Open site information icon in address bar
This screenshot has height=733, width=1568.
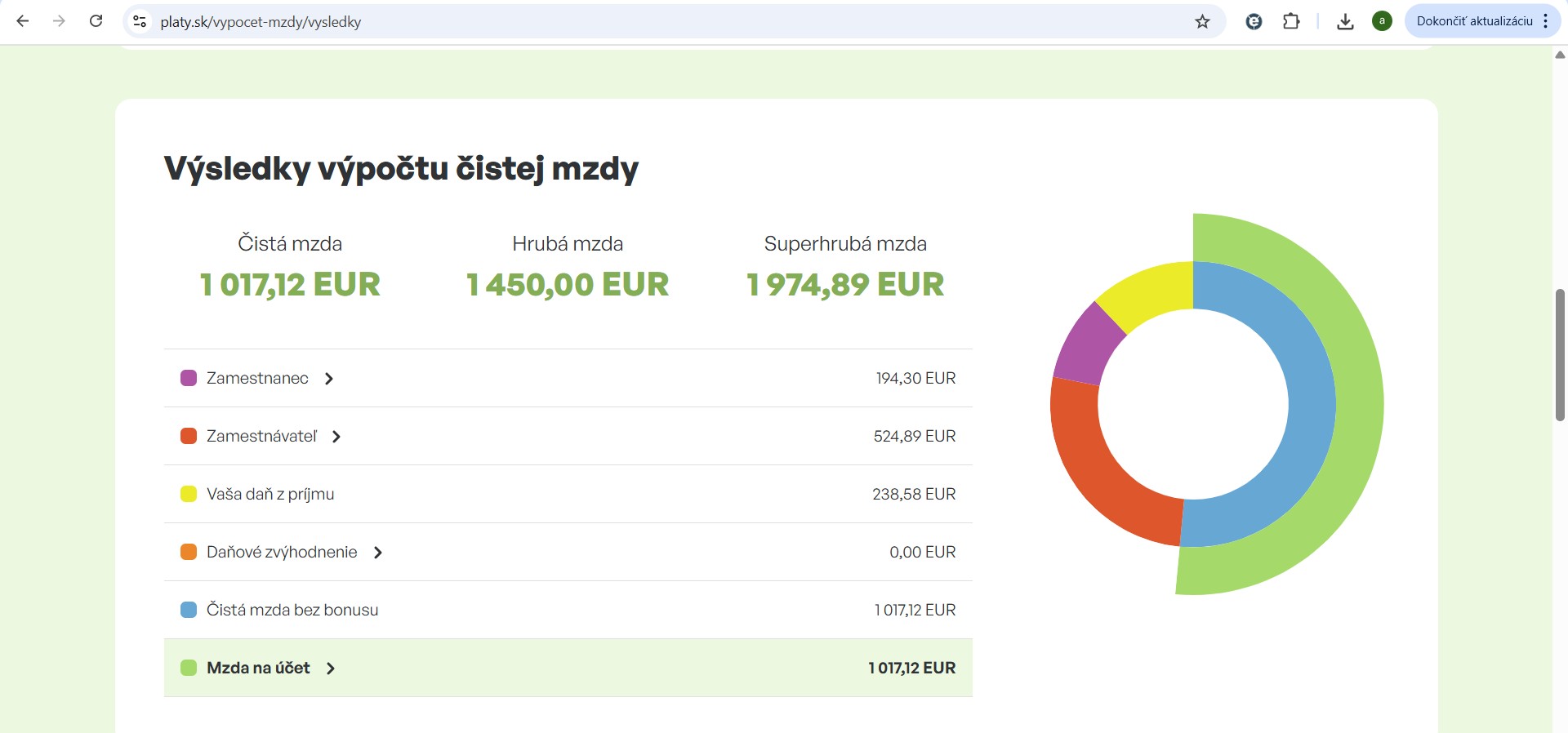pos(140,21)
